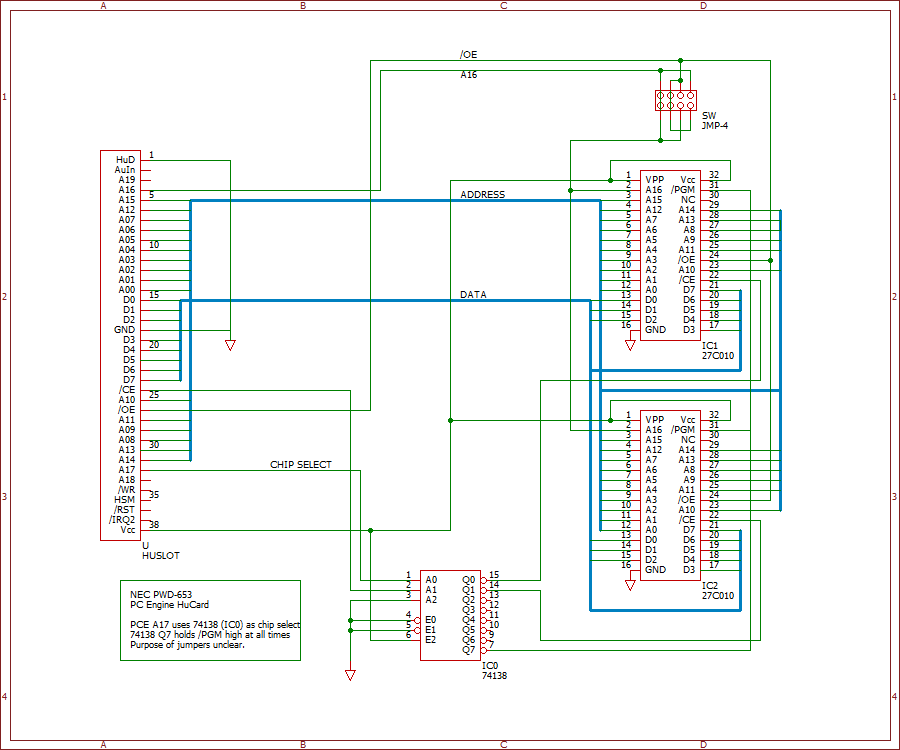The image size is (900, 750).
Task: Click the NEC PWD-653 note text box
Action: click(210, 620)
